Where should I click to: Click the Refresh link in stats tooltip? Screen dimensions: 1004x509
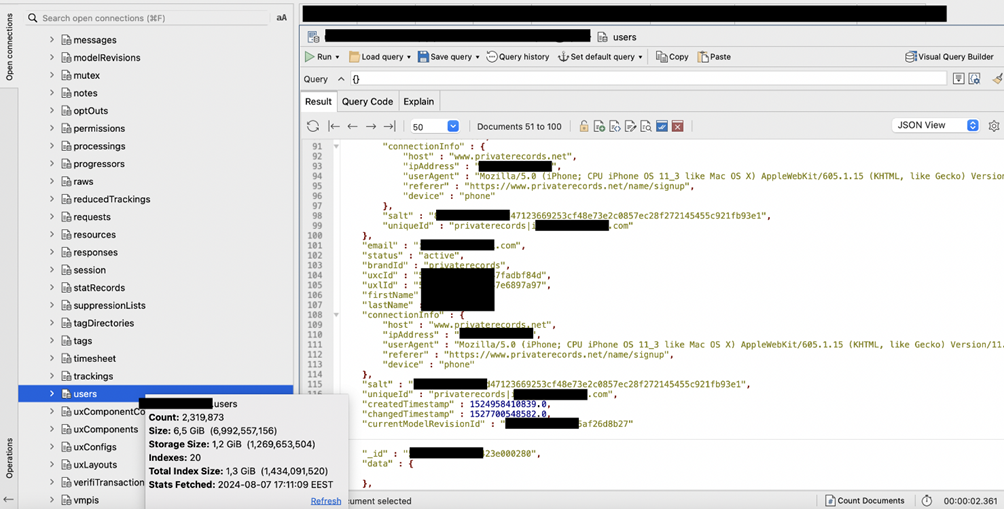tap(325, 501)
